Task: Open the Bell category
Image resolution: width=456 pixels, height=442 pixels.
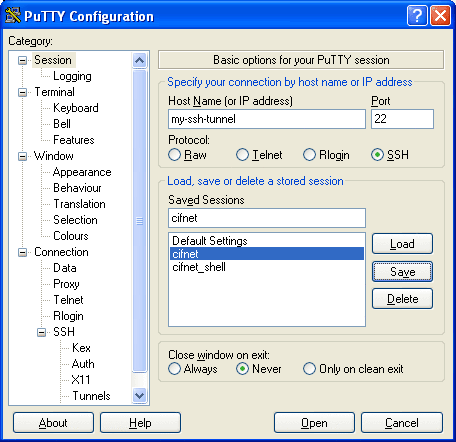Action: tap(62, 124)
